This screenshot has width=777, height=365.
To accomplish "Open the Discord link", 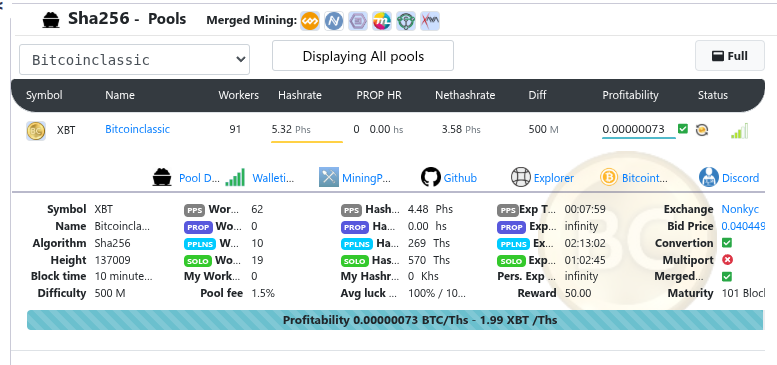I will (740, 178).
